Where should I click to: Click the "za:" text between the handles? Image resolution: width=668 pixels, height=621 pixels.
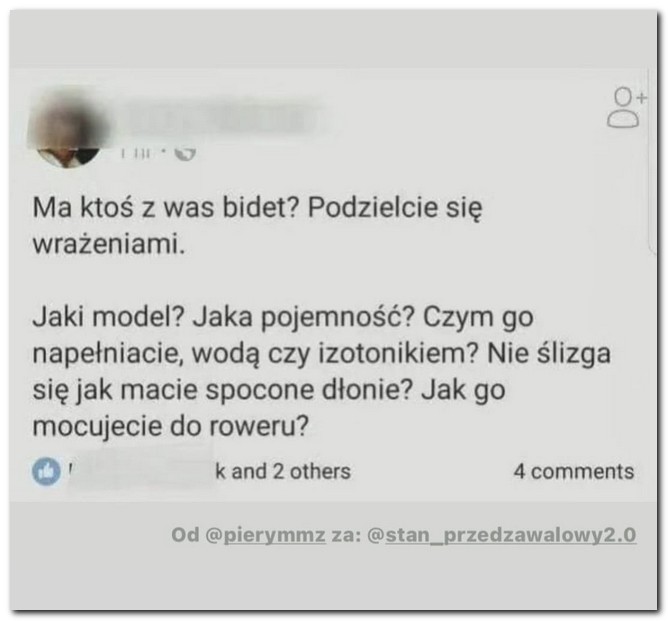pyautogui.click(x=346, y=535)
